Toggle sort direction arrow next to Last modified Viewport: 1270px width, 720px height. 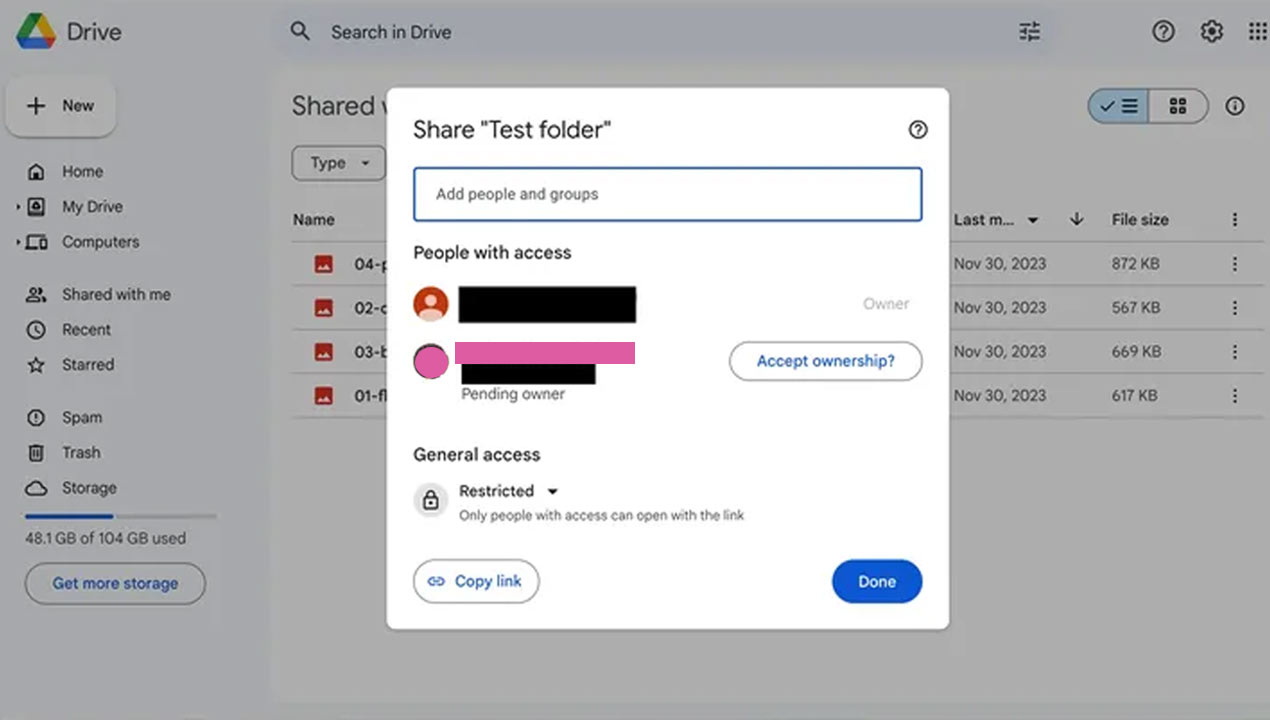point(1075,219)
